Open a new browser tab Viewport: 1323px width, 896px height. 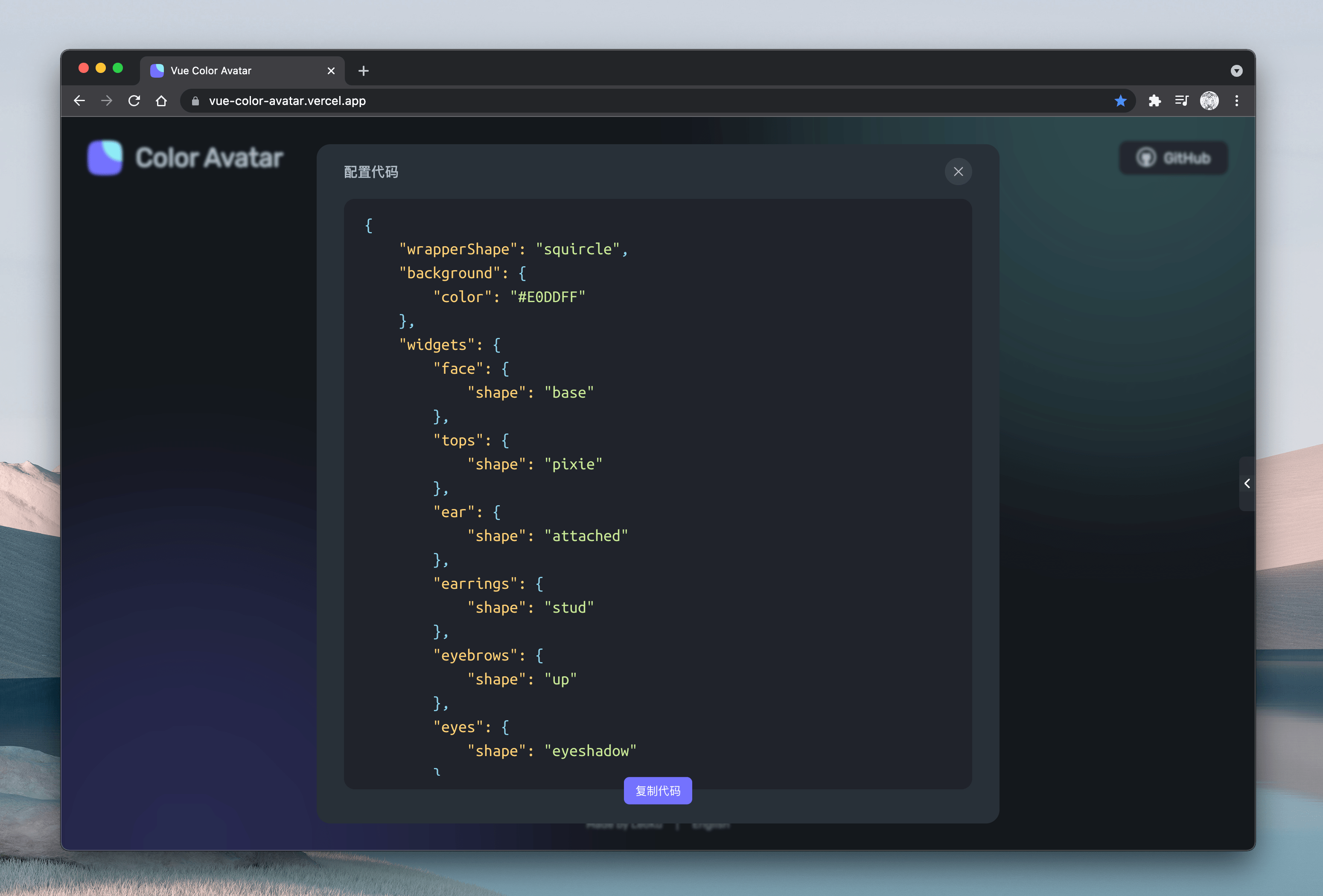point(363,70)
